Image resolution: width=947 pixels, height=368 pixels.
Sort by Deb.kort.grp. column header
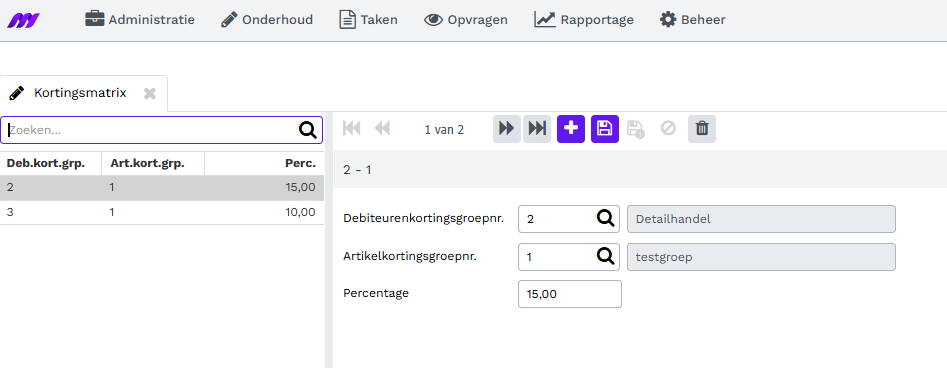45,163
